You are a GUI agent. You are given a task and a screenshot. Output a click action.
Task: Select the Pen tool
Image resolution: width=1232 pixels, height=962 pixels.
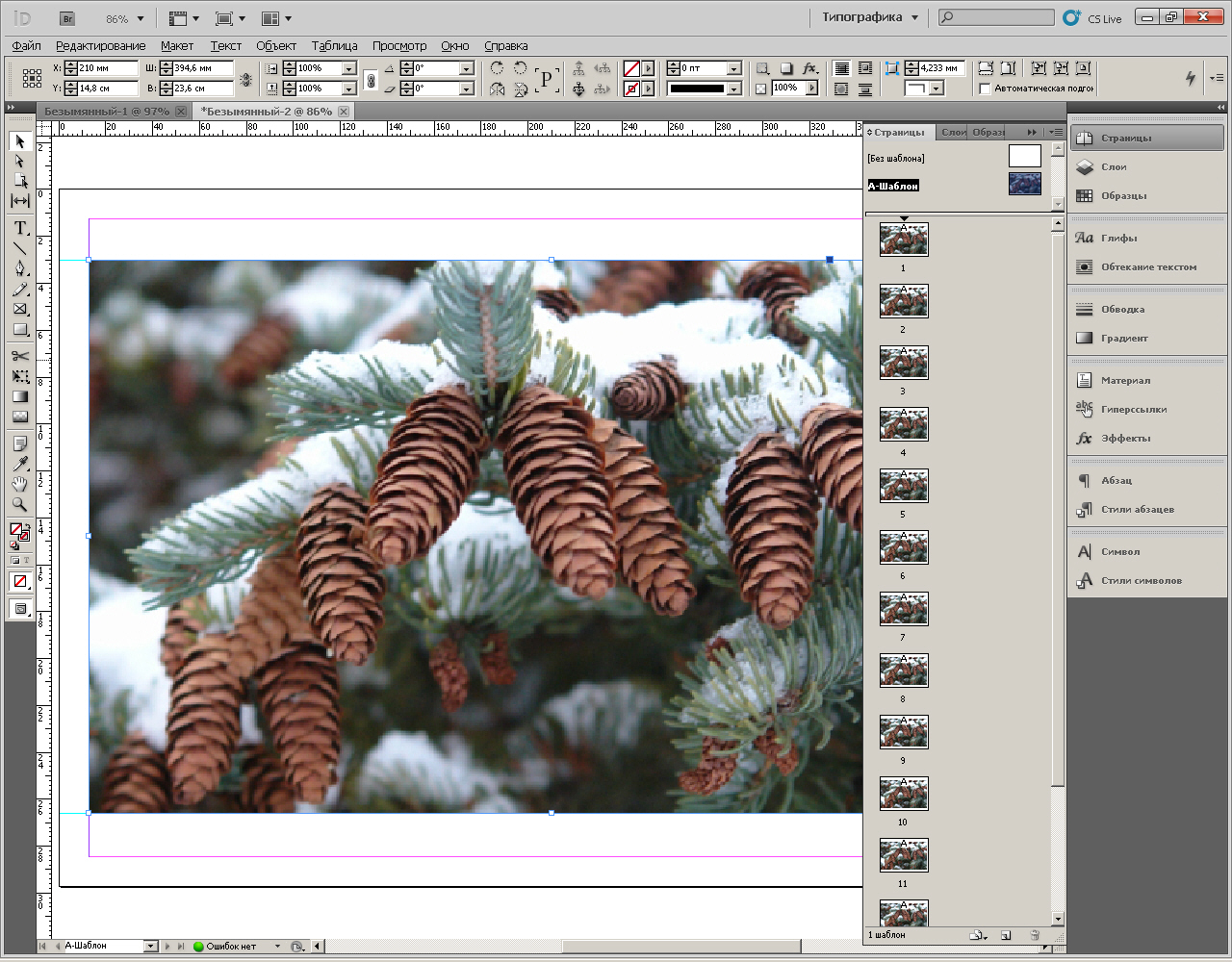[19, 268]
